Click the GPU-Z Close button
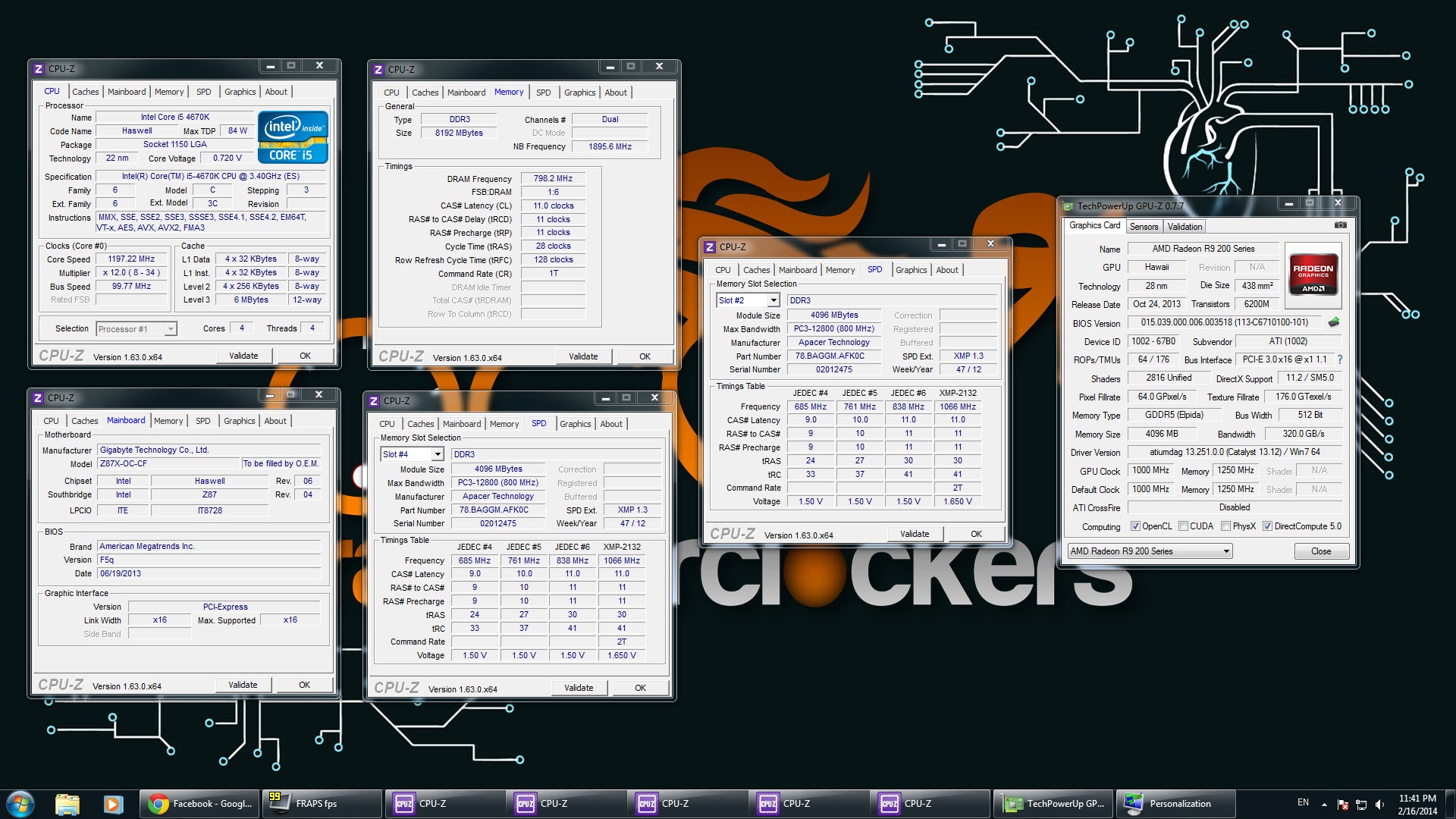Screen dimensions: 1456x819 (x=1320, y=551)
